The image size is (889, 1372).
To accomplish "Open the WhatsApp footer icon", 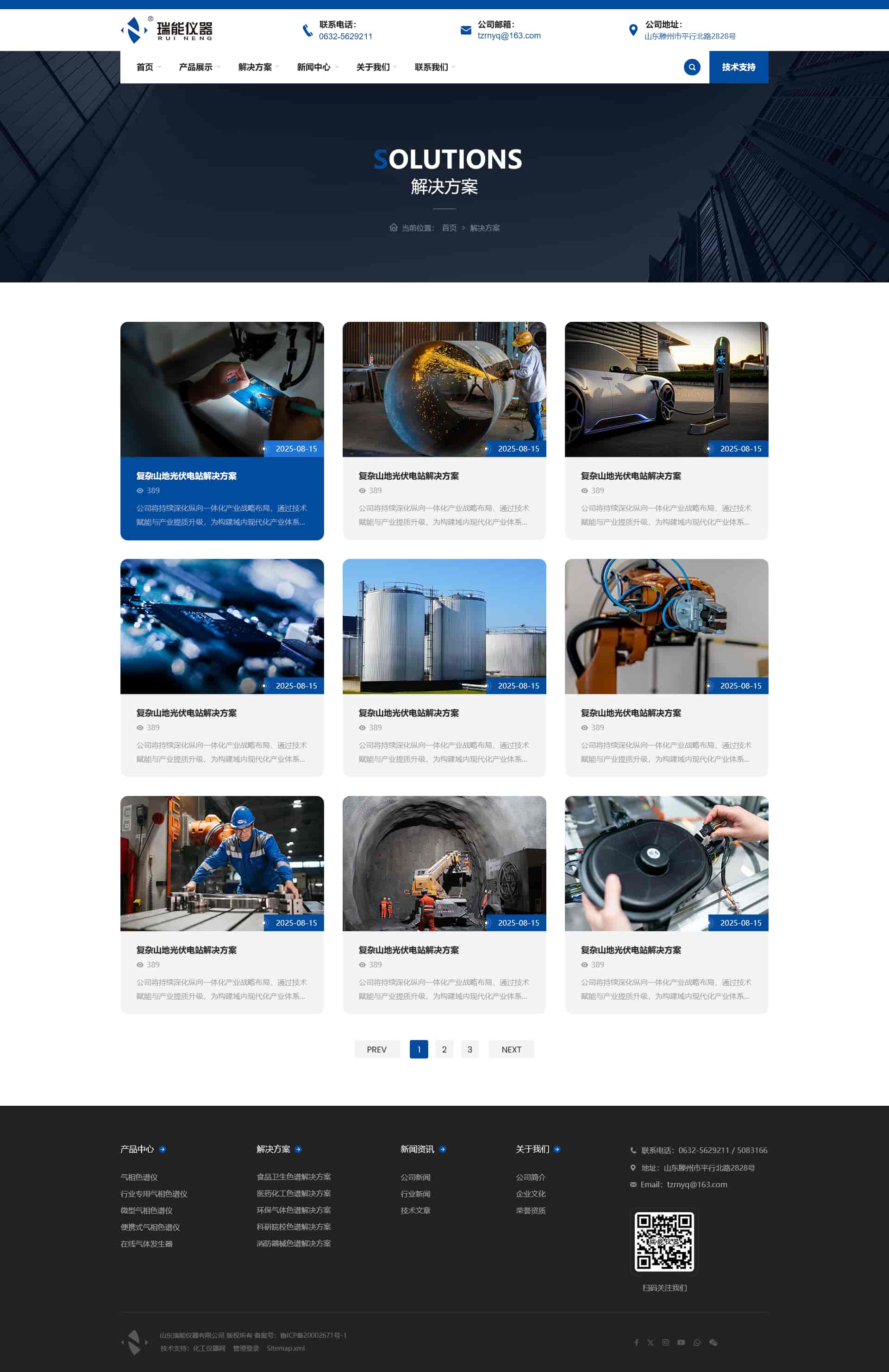I will (x=697, y=1343).
